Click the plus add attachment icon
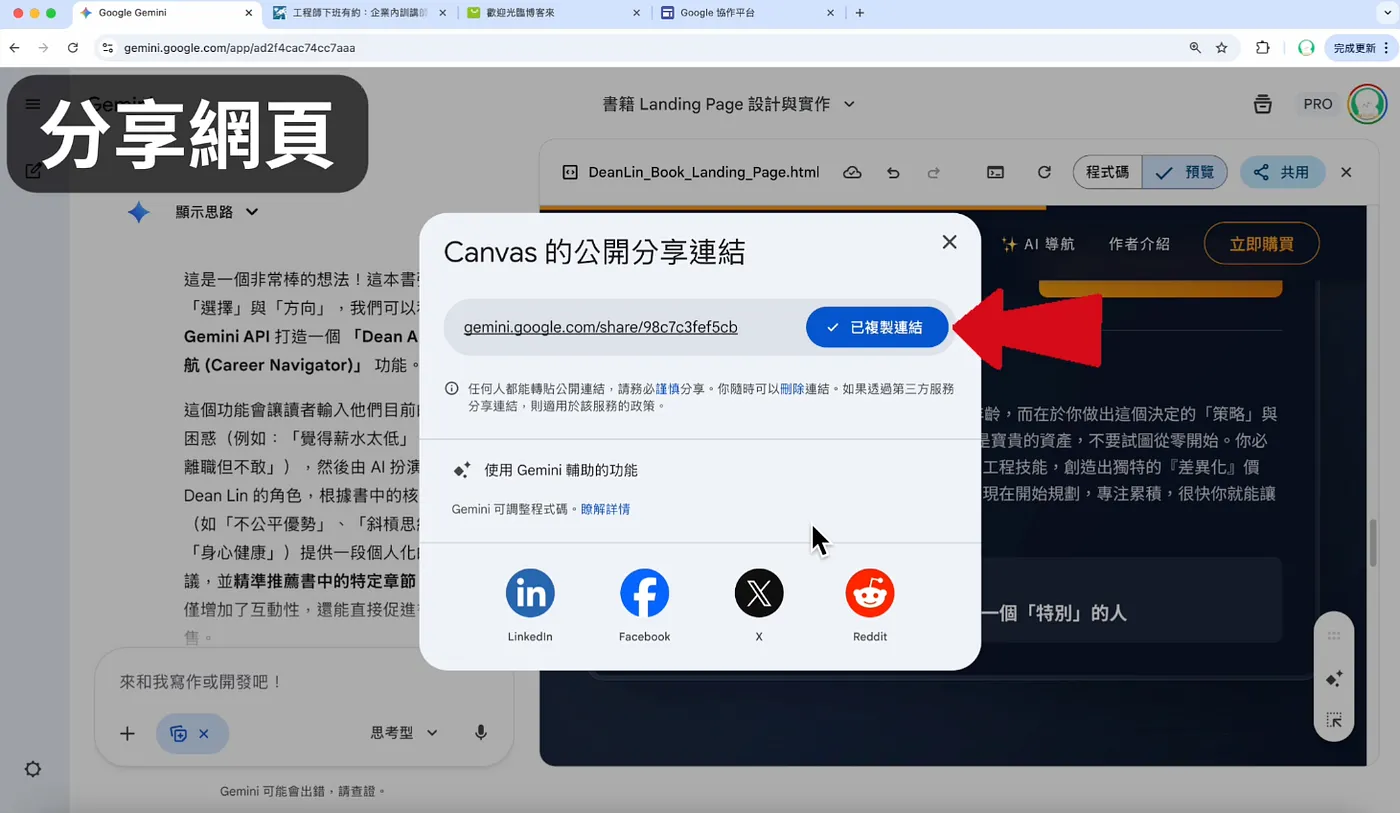 coord(127,734)
